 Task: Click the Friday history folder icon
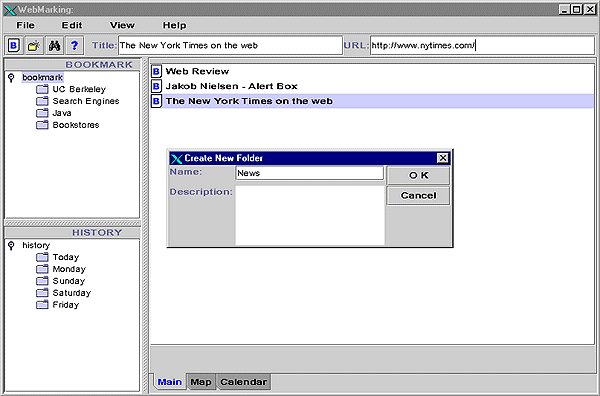[x=42, y=305]
